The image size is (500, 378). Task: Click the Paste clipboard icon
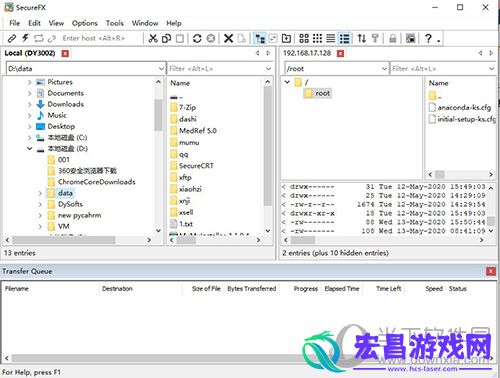(180, 38)
